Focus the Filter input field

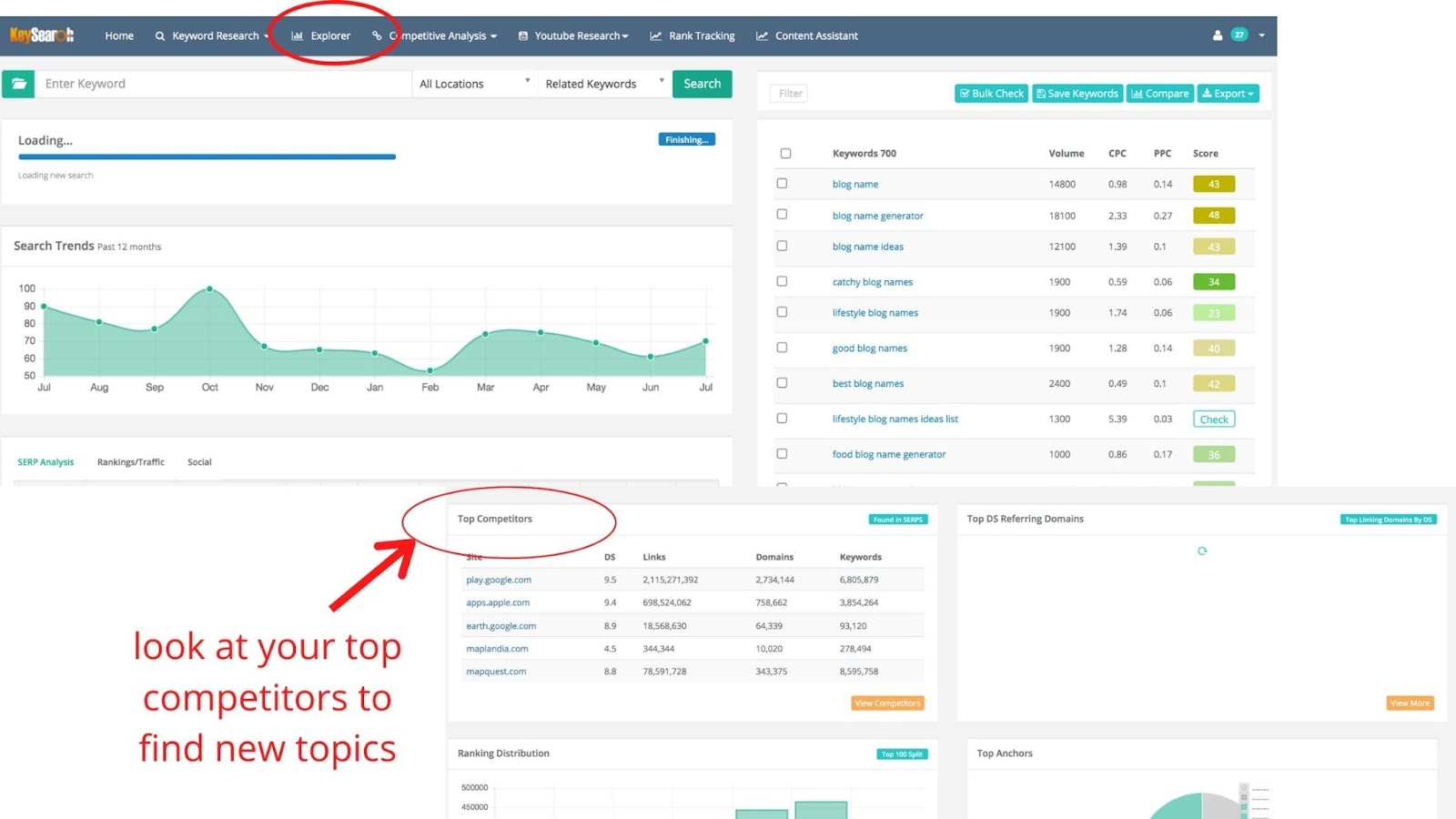point(790,94)
